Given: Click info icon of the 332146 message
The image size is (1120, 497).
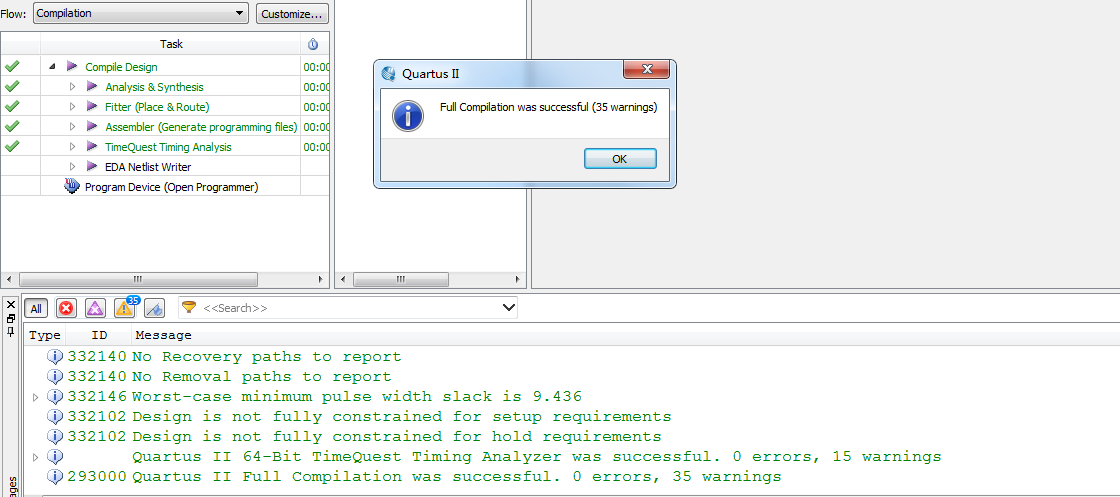Looking at the screenshot, I should pyautogui.click(x=55, y=396).
